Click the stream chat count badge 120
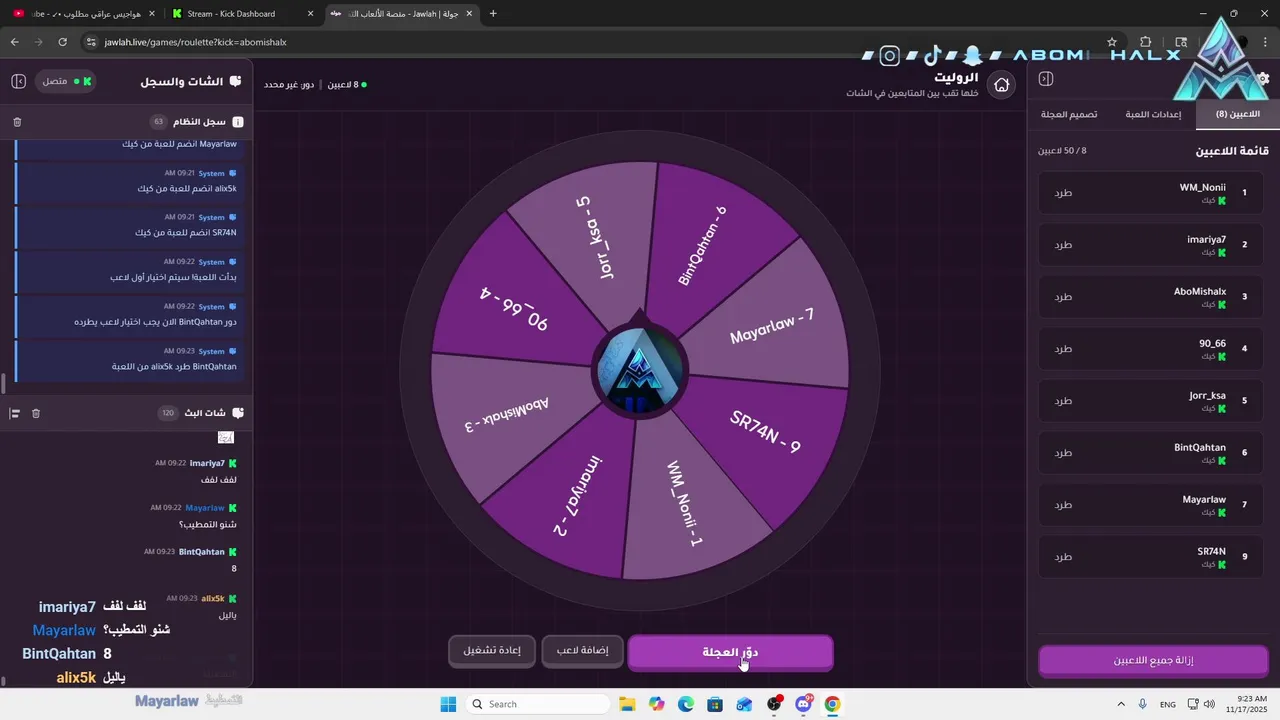 168,413
